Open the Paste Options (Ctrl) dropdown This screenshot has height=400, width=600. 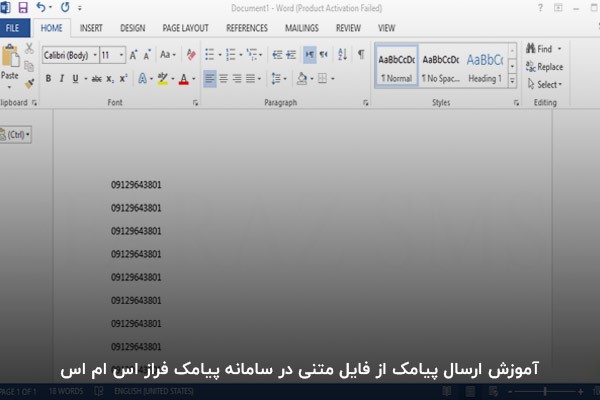click(x=15, y=135)
